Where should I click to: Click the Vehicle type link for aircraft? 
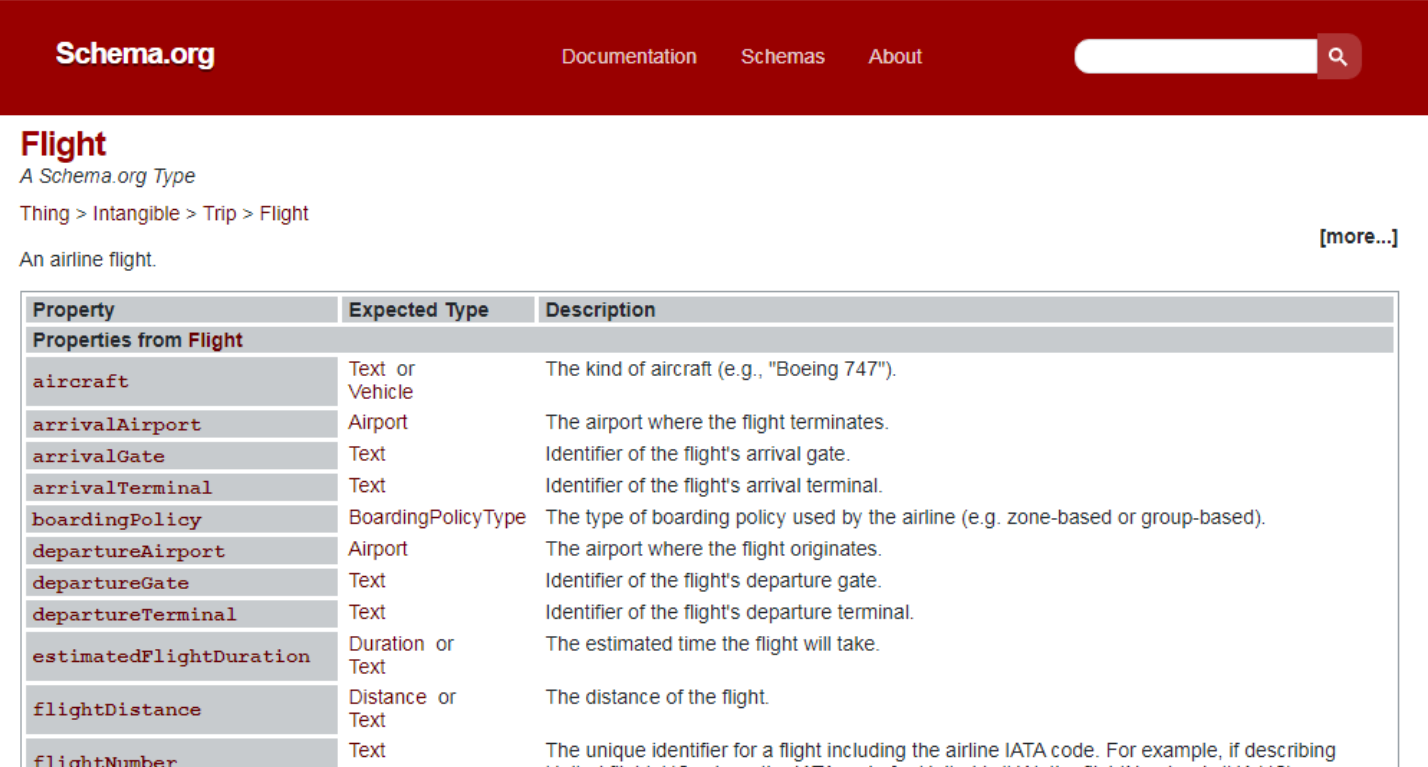point(380,392)
